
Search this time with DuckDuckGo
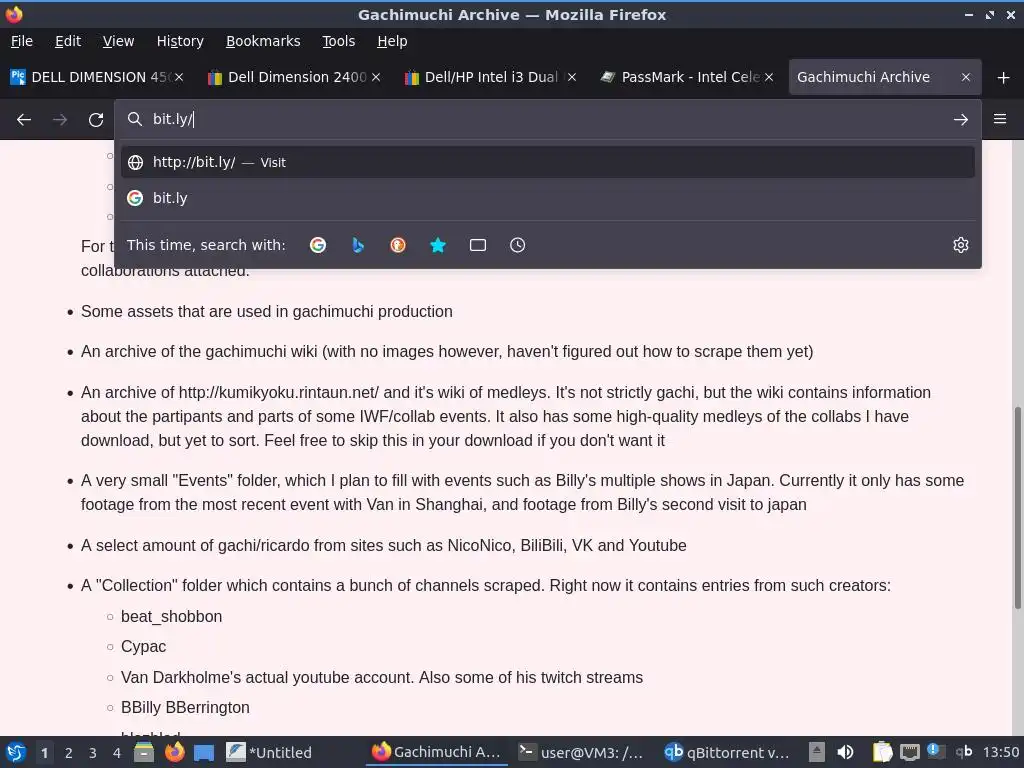pos(398,245)
